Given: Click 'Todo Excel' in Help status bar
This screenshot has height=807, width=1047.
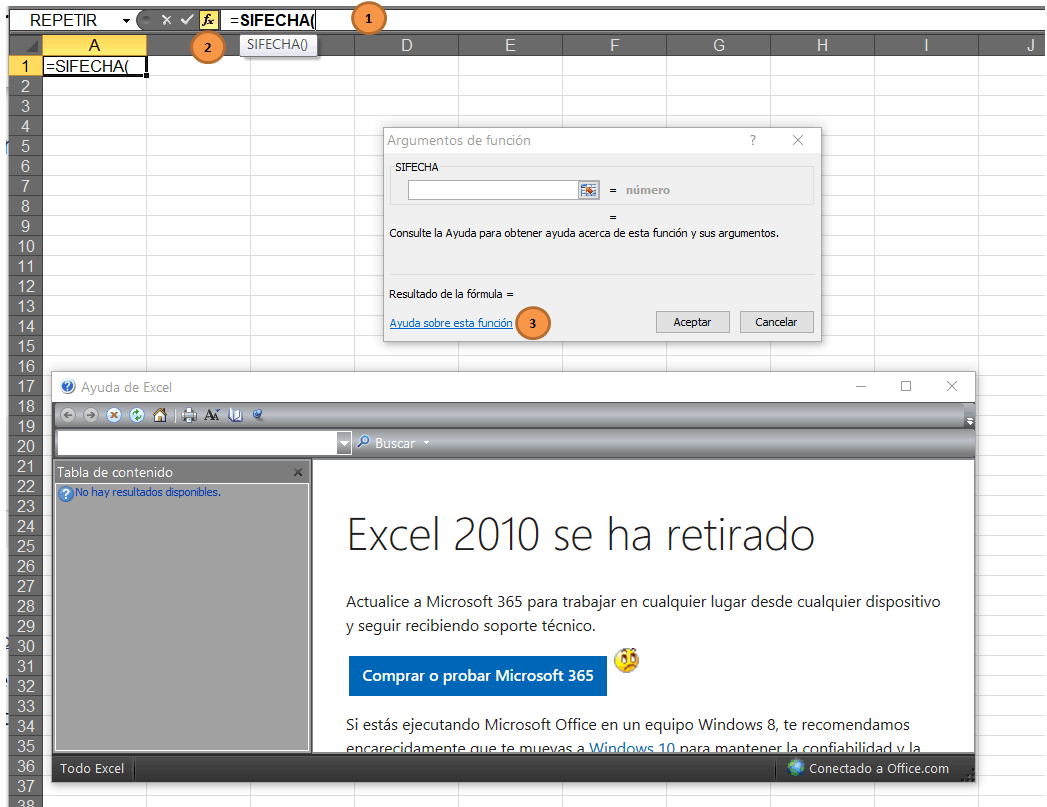Looking at the screenshot, I should coord(92,768).
